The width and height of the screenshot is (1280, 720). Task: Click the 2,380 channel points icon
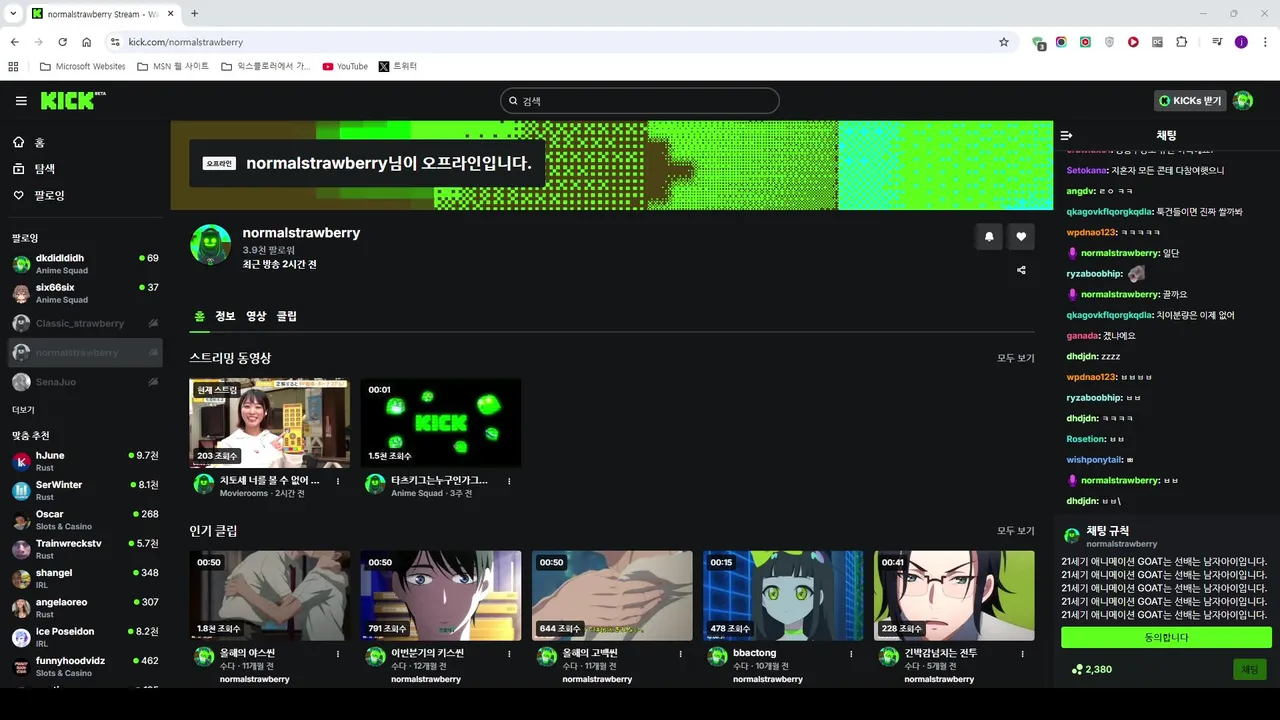(1077, 670)
